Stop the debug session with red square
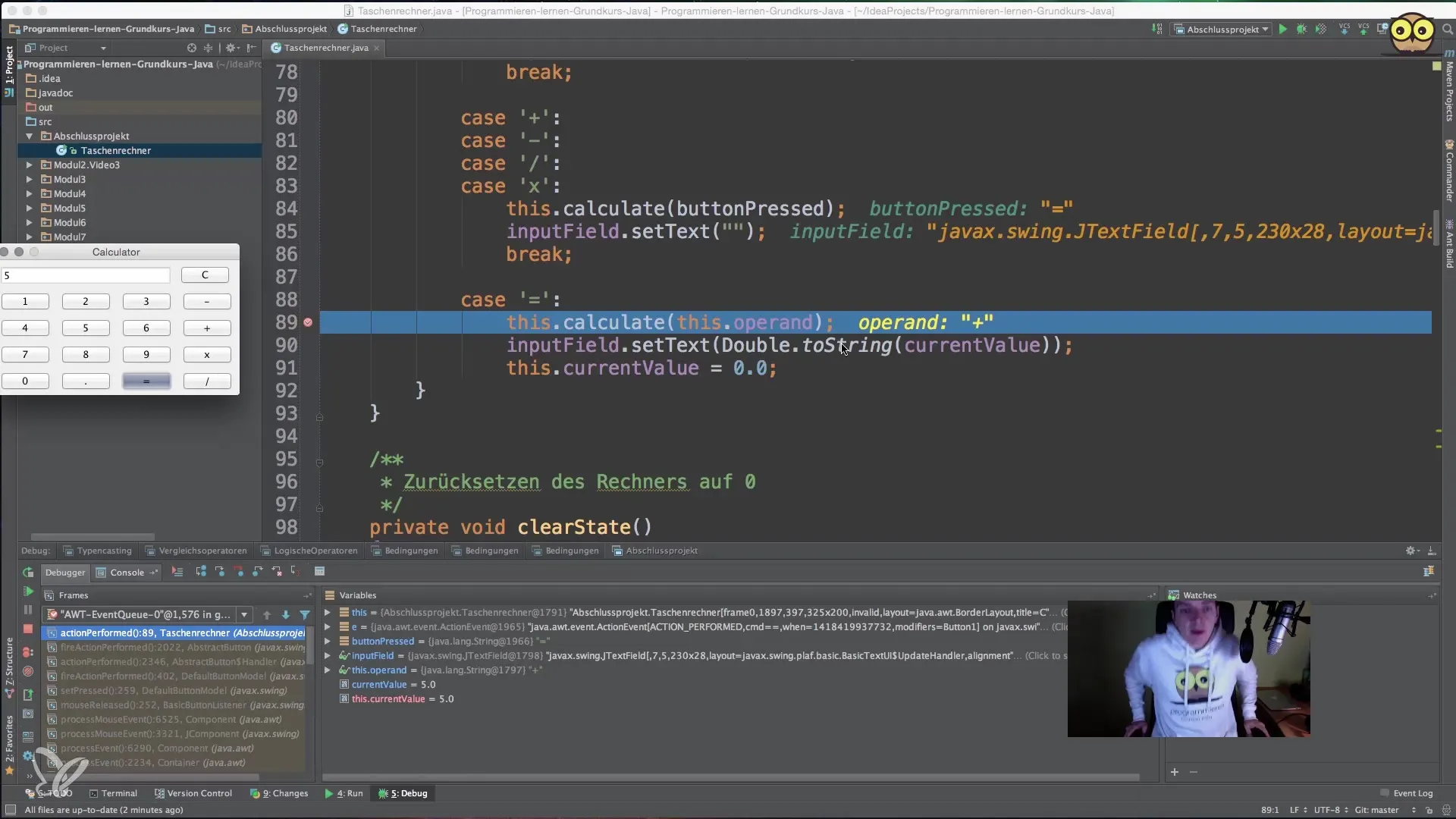 pos(28,629)
